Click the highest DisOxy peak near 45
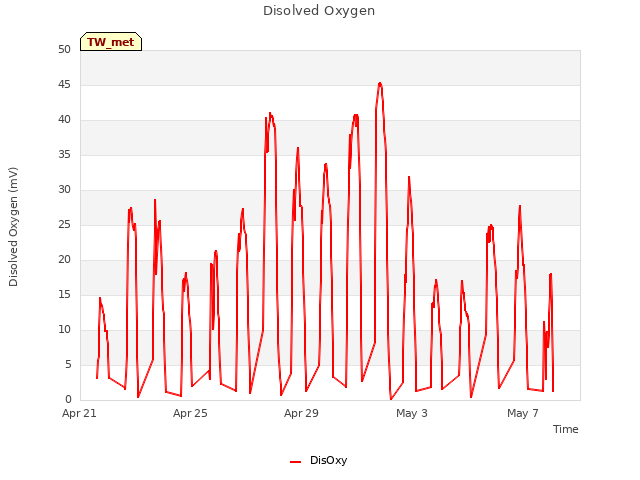The height and width of the screenshot is (480, 640). [380, 84]
